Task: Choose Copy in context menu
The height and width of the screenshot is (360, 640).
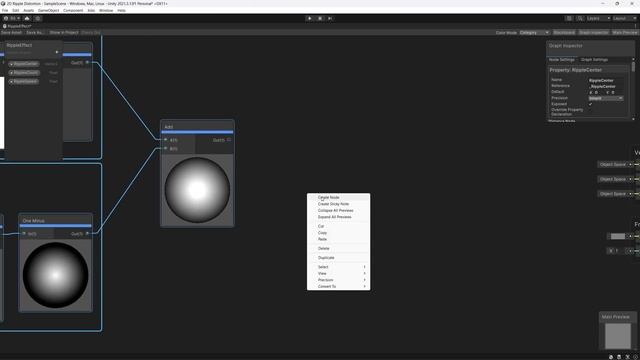Action: (x=338, y=233)
